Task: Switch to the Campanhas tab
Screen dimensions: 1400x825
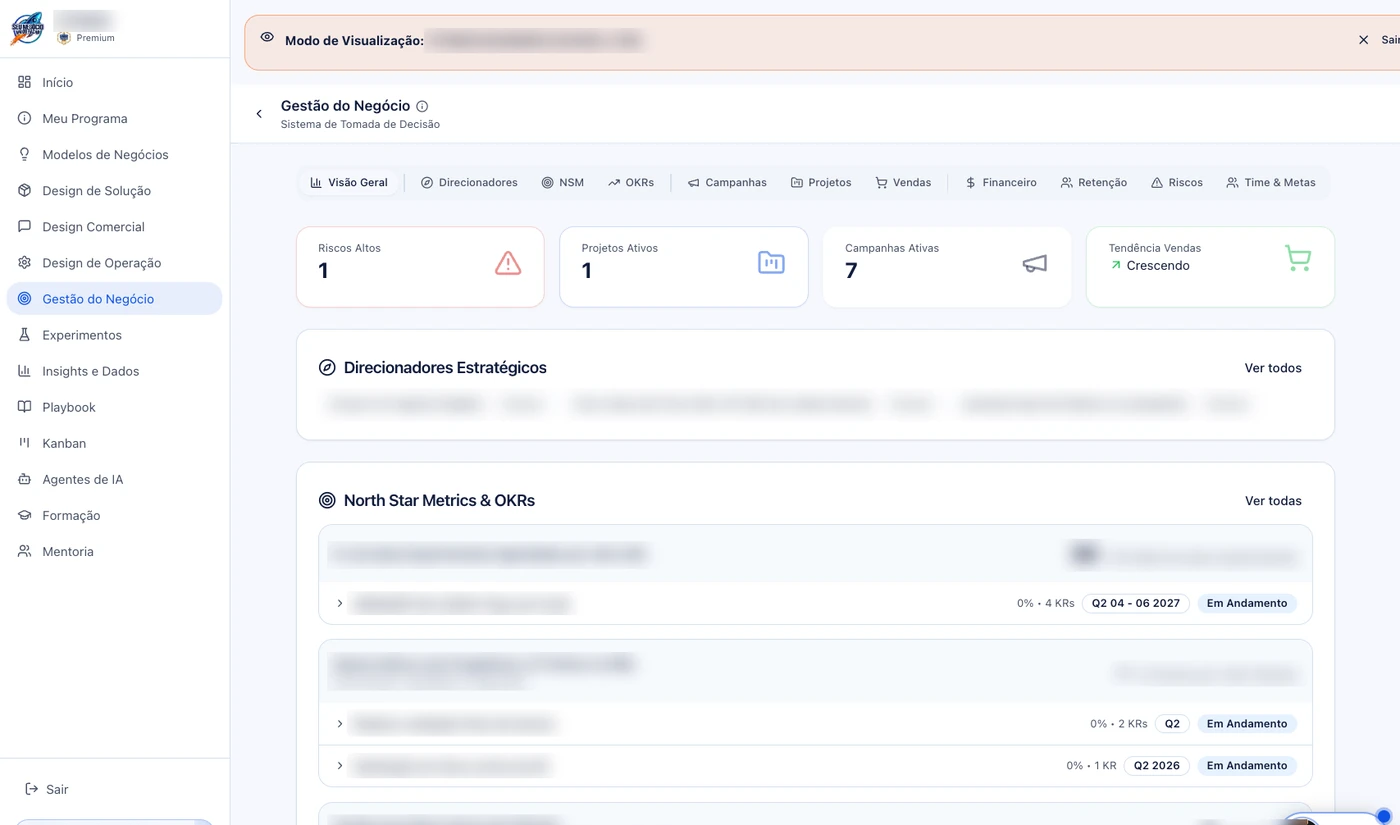Action: tap(727, 183)
